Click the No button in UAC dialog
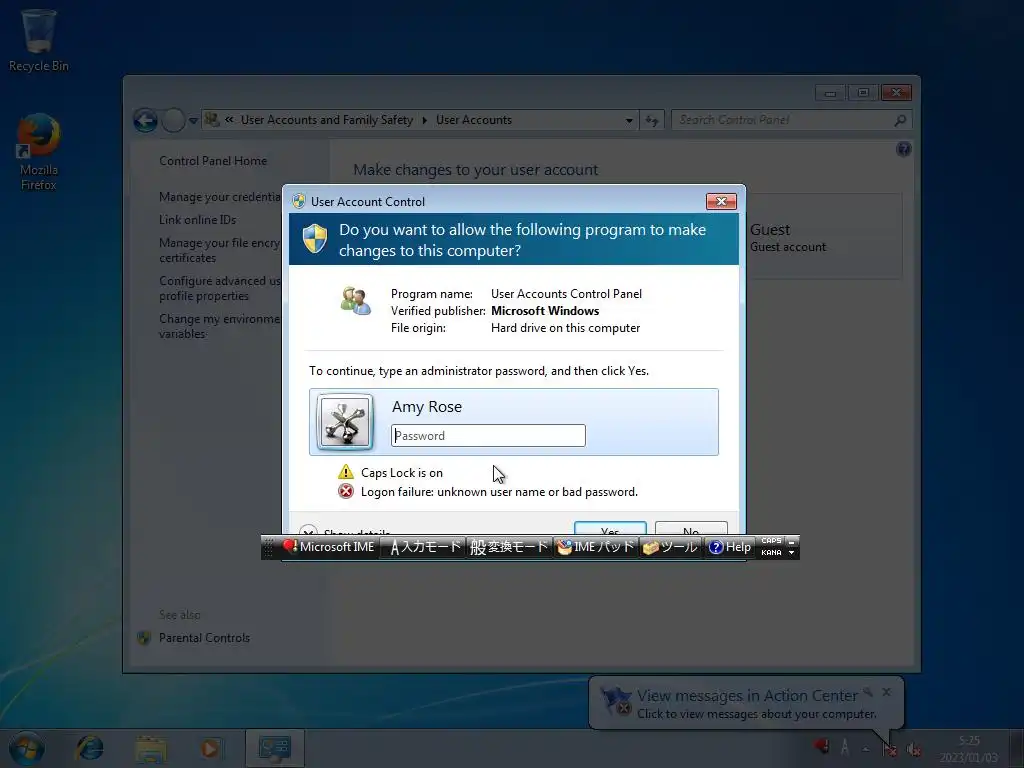Image resolution: width=1024 pixels, height=768 pixels. click(x=691, y=528)
